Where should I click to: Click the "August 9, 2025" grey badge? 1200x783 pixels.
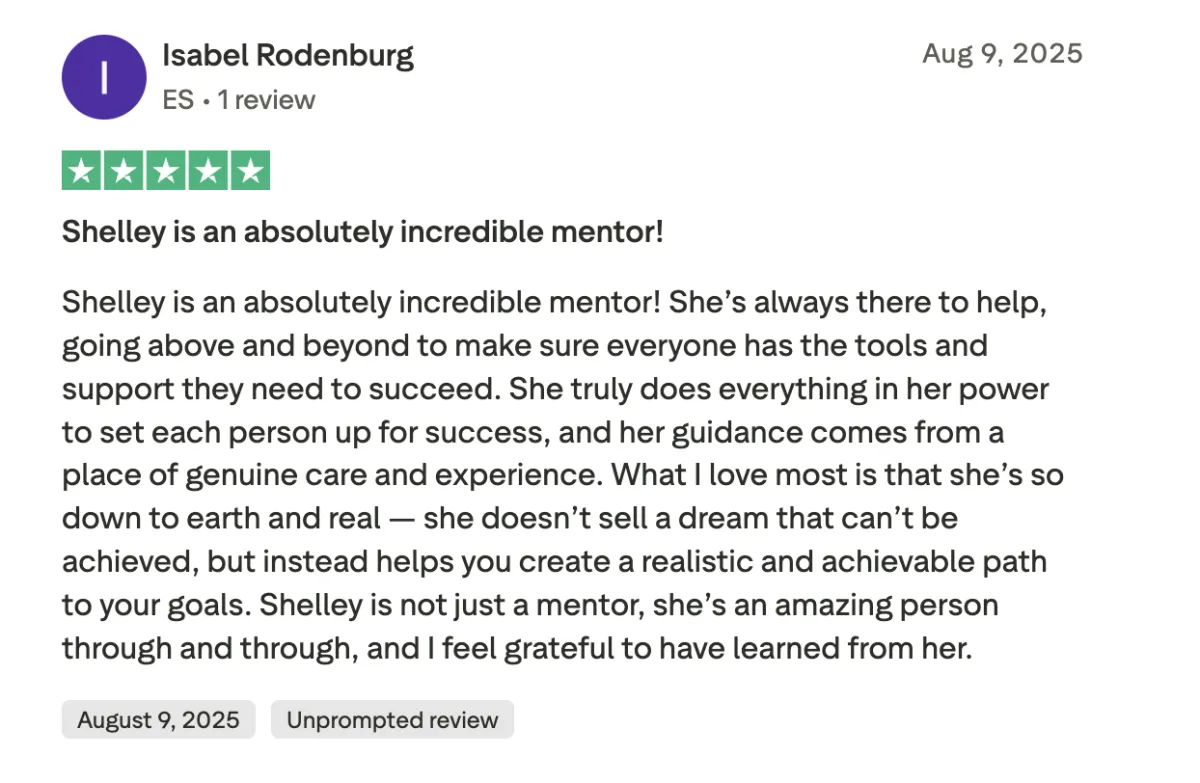coord(158,720)
